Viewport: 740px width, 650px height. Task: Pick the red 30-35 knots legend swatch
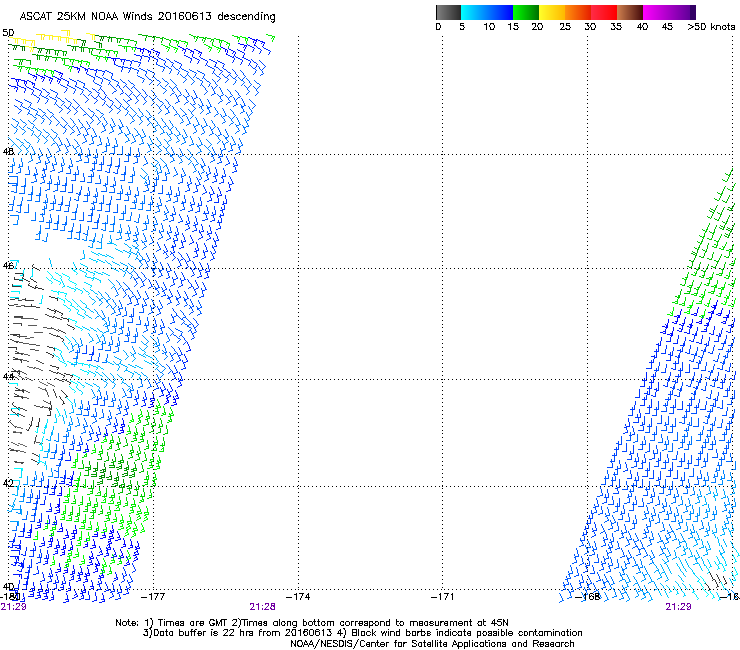tap(604, 12)
